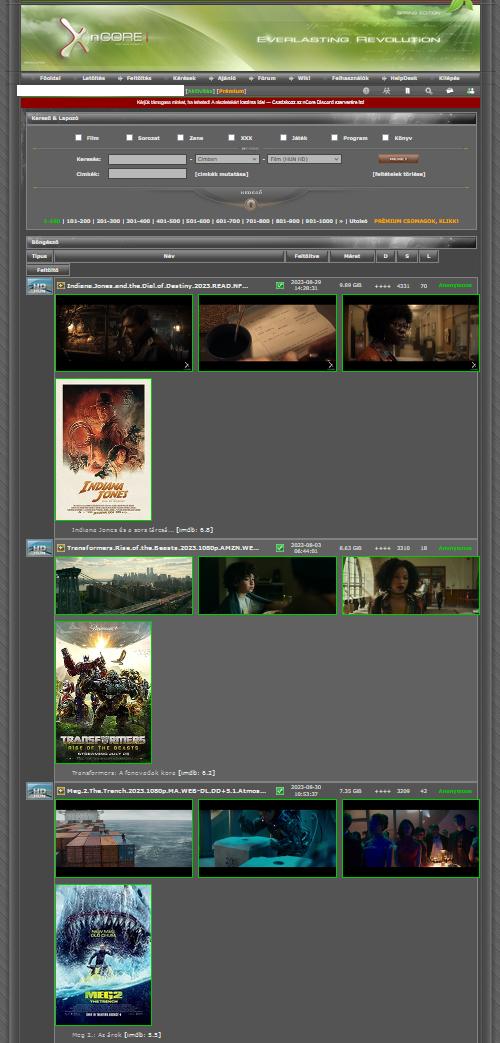Screen dimensions: 500x1043
Task: Click the [címkék mutatása] link
Action: (x=221, y=174)
